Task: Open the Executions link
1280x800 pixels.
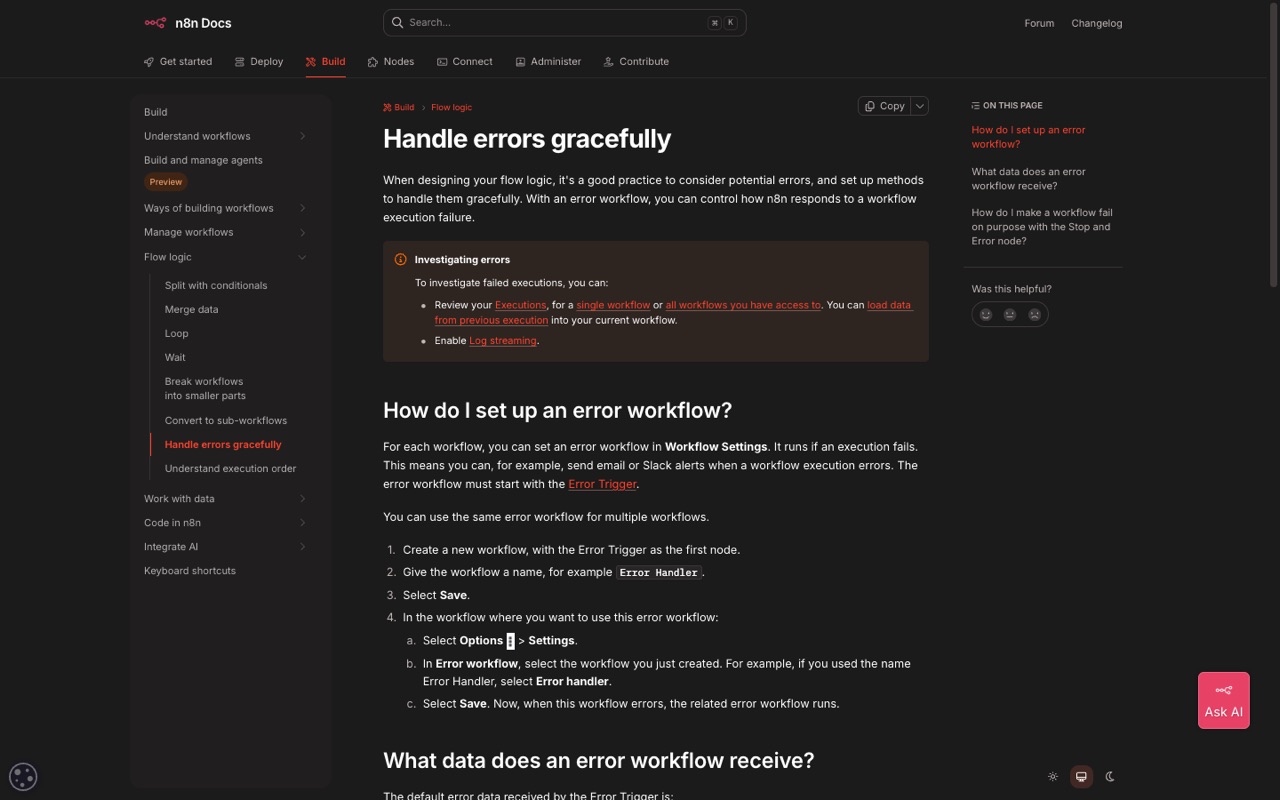Action: tap(521, 305)
